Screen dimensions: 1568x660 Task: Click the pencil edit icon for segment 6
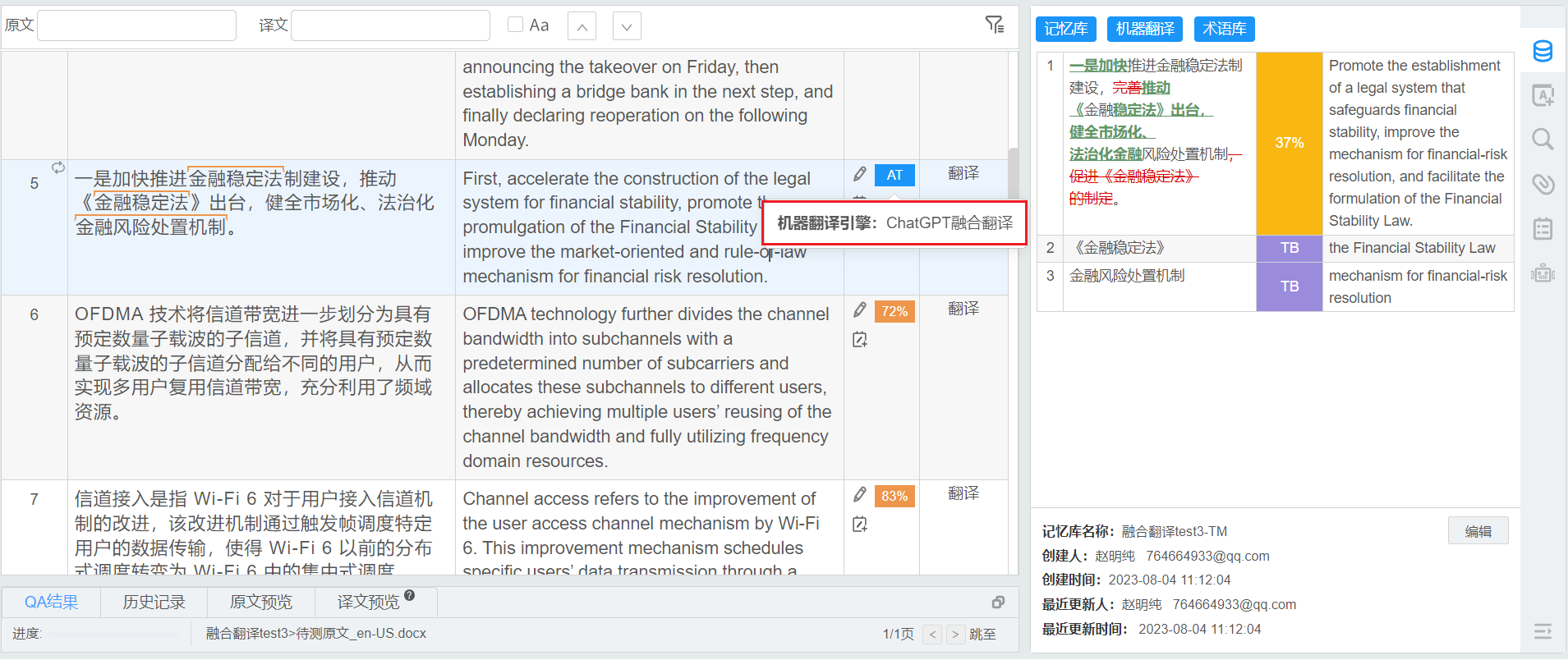click(859, 309)
